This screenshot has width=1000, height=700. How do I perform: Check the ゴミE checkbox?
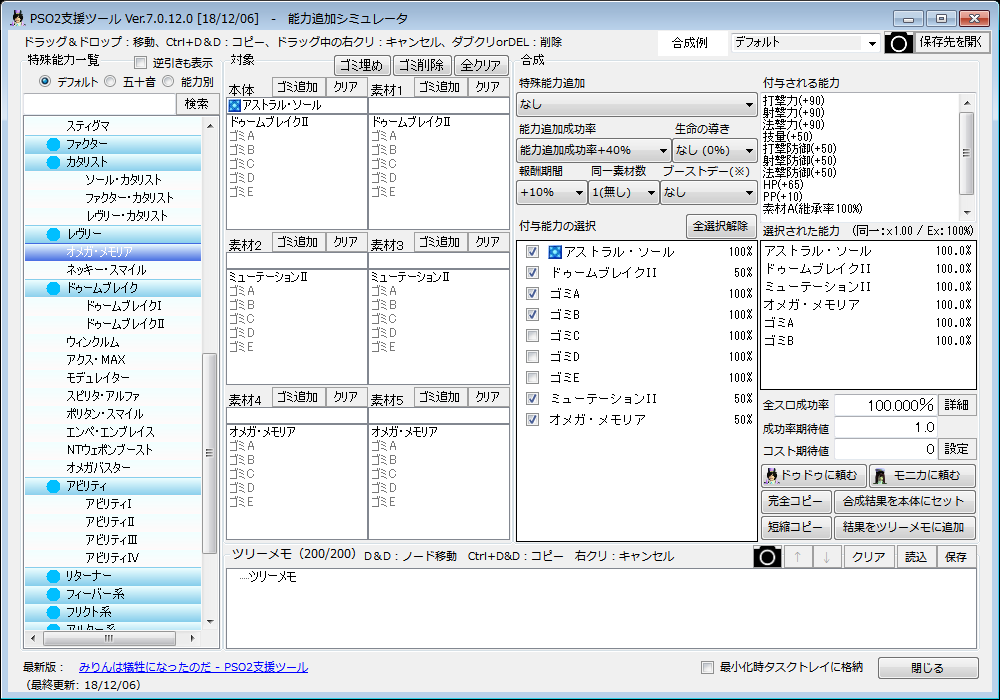point(532,377)
